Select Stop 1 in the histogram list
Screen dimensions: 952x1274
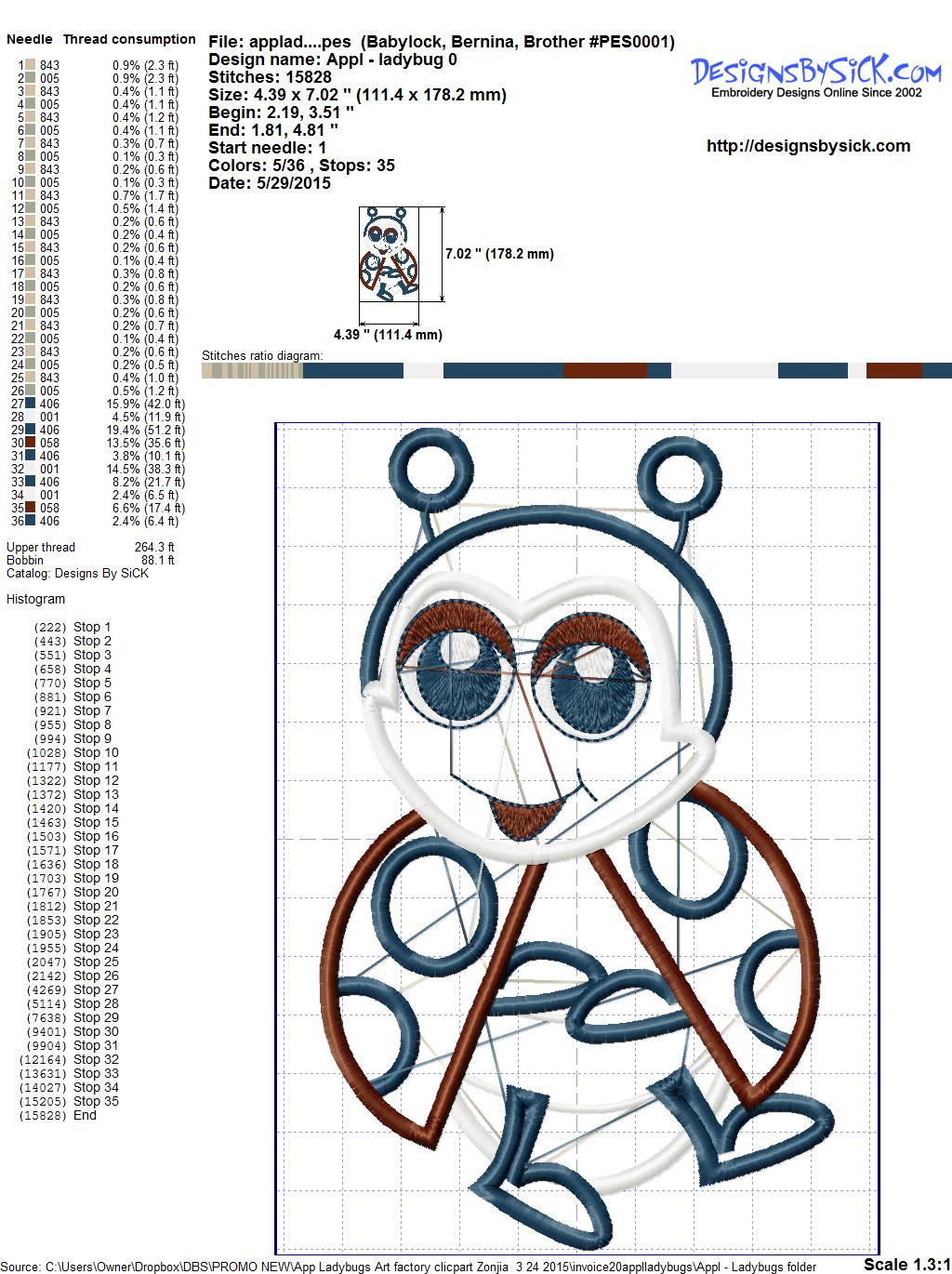point(92,627)
